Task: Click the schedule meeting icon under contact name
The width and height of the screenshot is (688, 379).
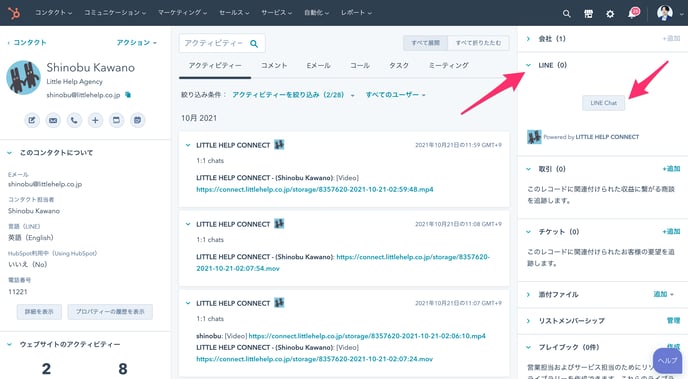Action: (138, 120)
